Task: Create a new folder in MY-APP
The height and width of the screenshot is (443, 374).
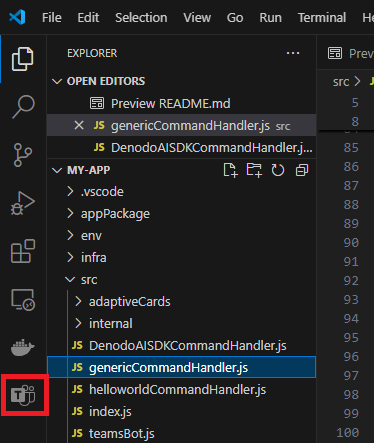Action: coord(254,170)
